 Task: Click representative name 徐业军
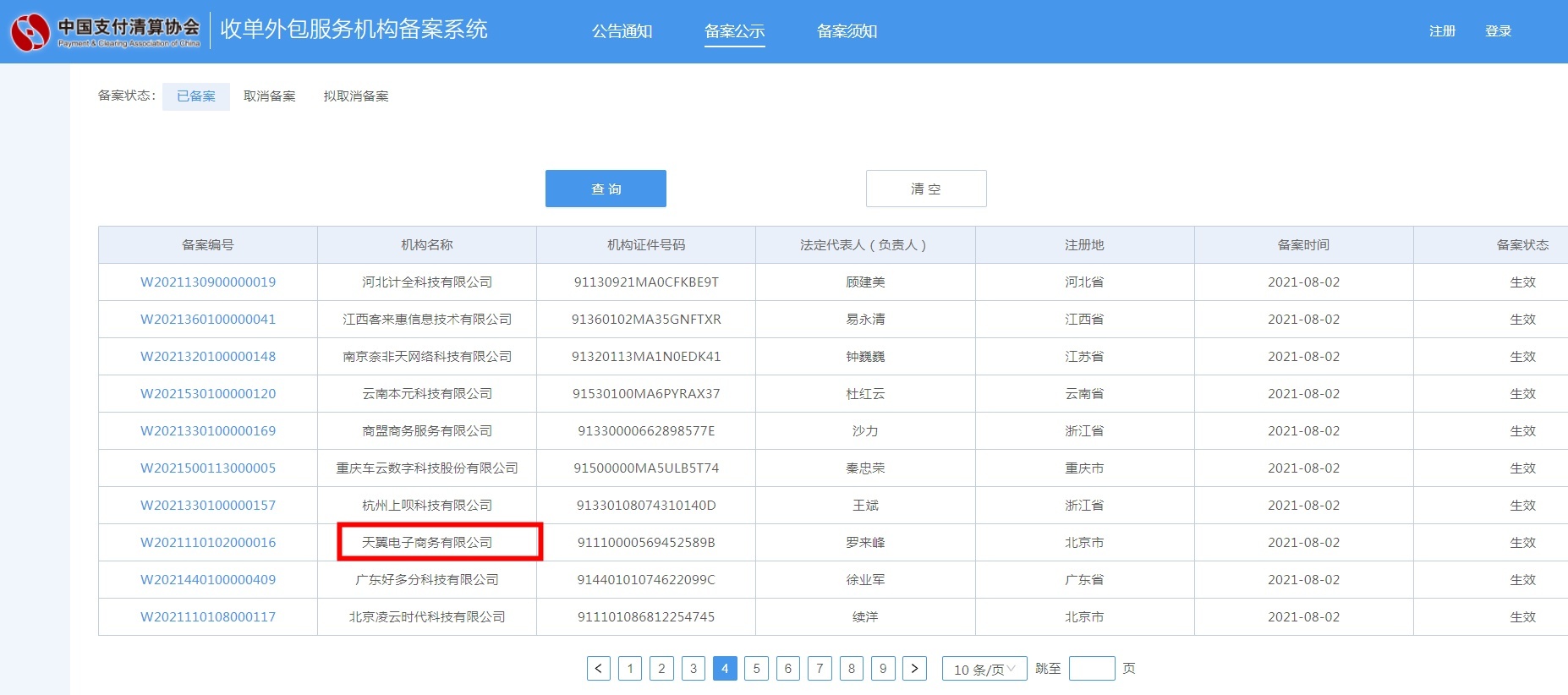coord(865,580)
